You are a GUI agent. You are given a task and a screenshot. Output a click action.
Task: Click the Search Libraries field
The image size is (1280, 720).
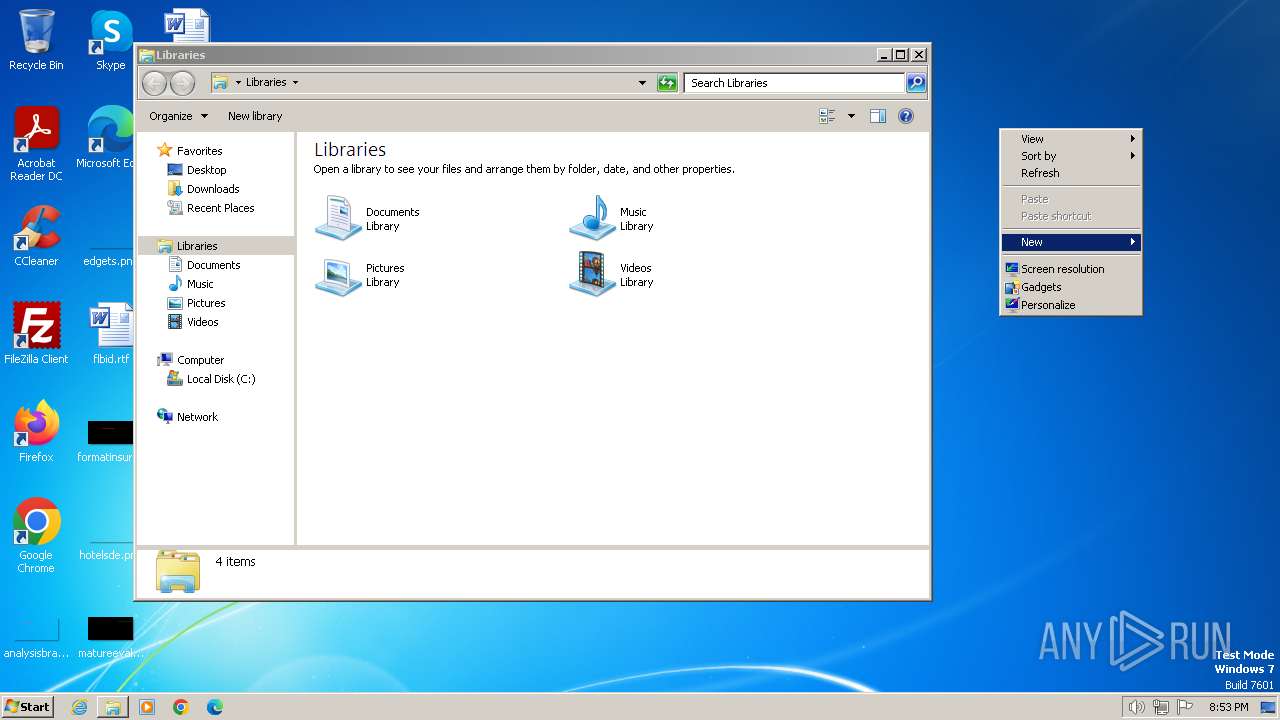point(795,83)
